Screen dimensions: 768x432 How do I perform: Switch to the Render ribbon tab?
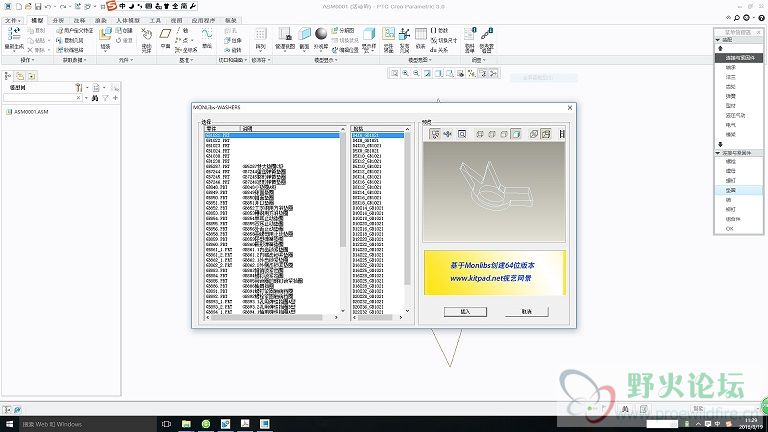tap(100, 21)
